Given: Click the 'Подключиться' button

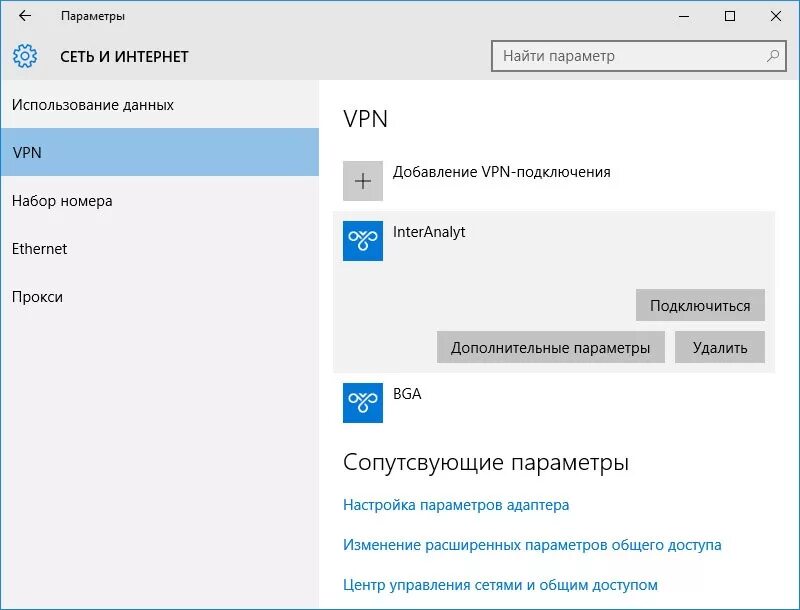Looking at the screenshot, I should click(x=700, y=305).
